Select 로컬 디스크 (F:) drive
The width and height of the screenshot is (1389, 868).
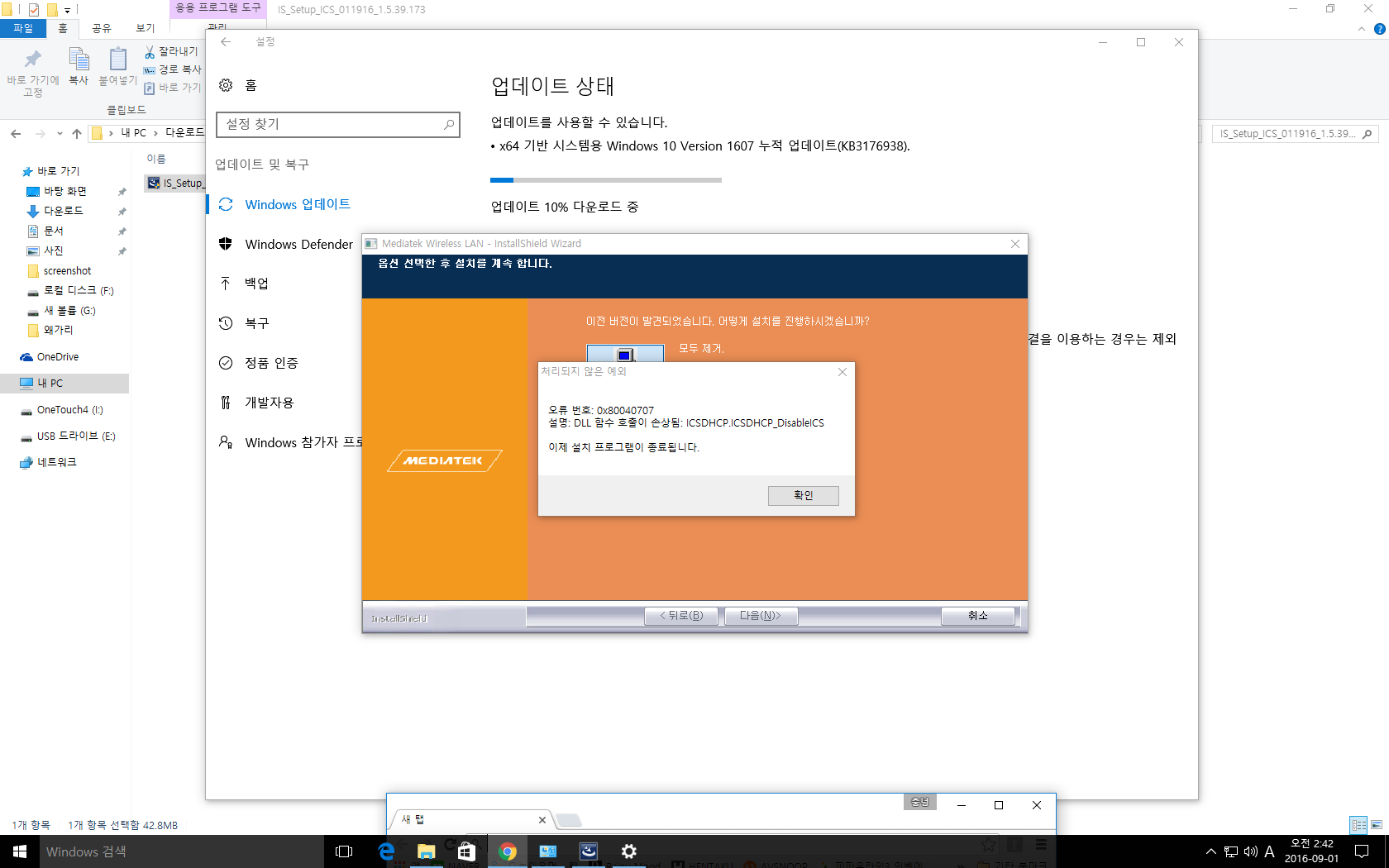[x=79, y=290]
